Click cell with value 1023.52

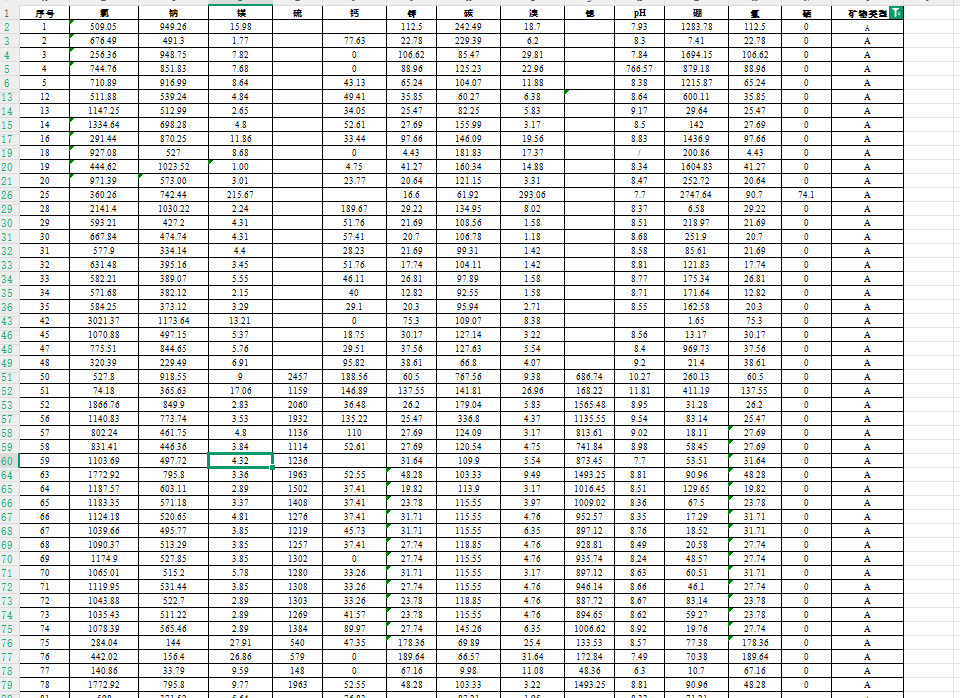point(173,167)
